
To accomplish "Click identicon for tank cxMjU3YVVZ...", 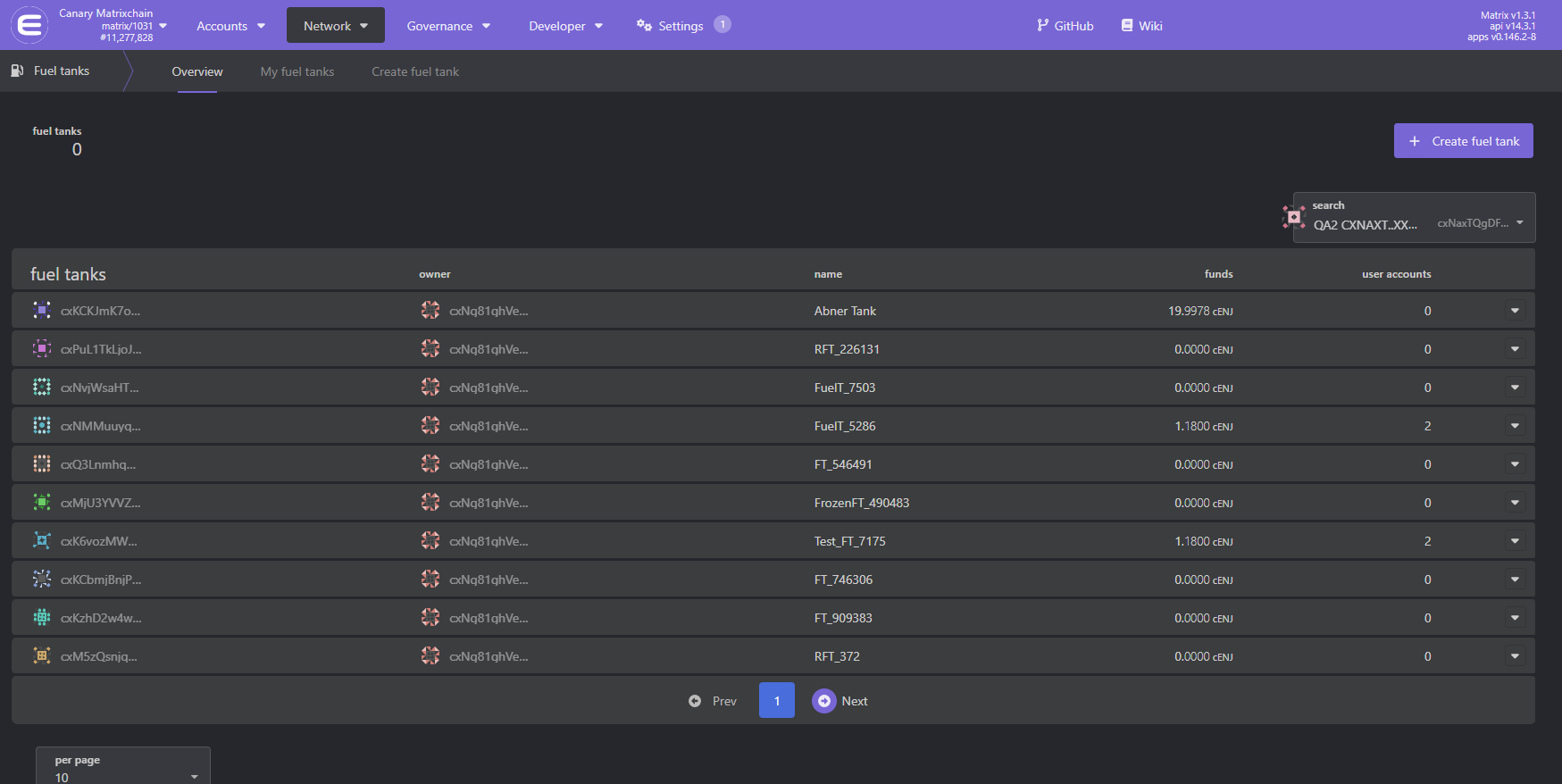I will [x=42, y=502].
